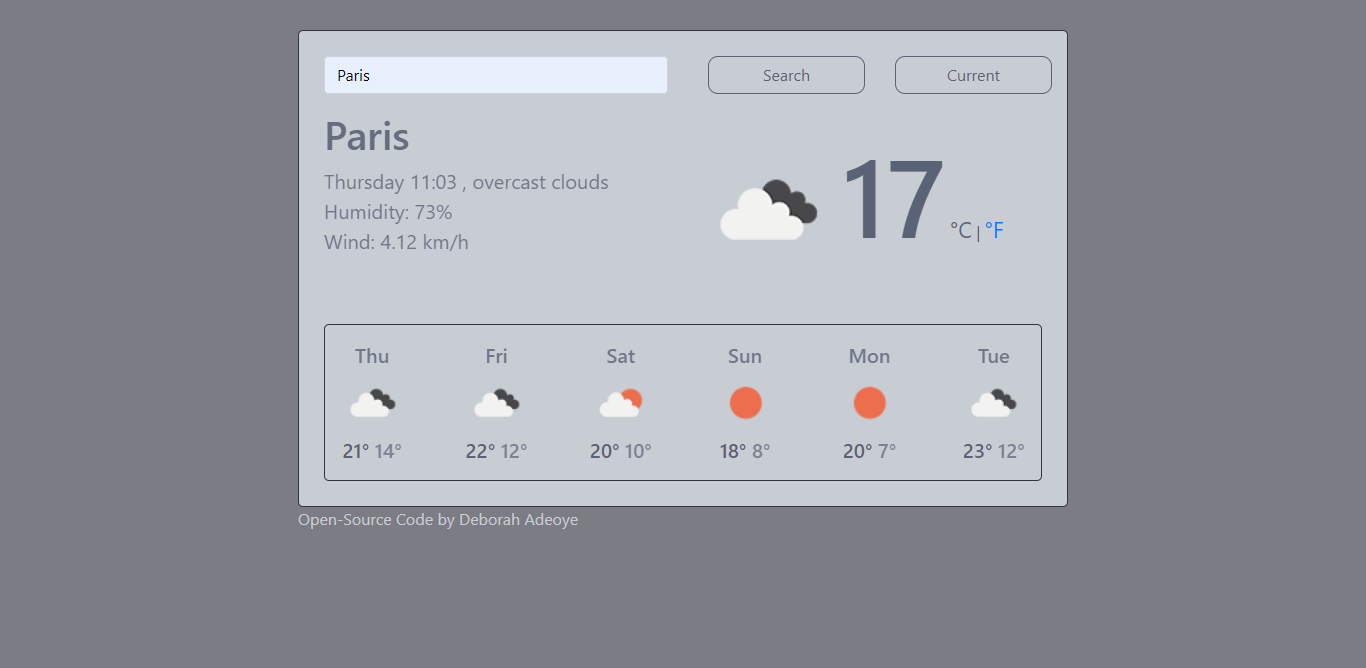Click the Paris city heading
The width and height of the screenshot is (1366, 668).
coord(367,136)
